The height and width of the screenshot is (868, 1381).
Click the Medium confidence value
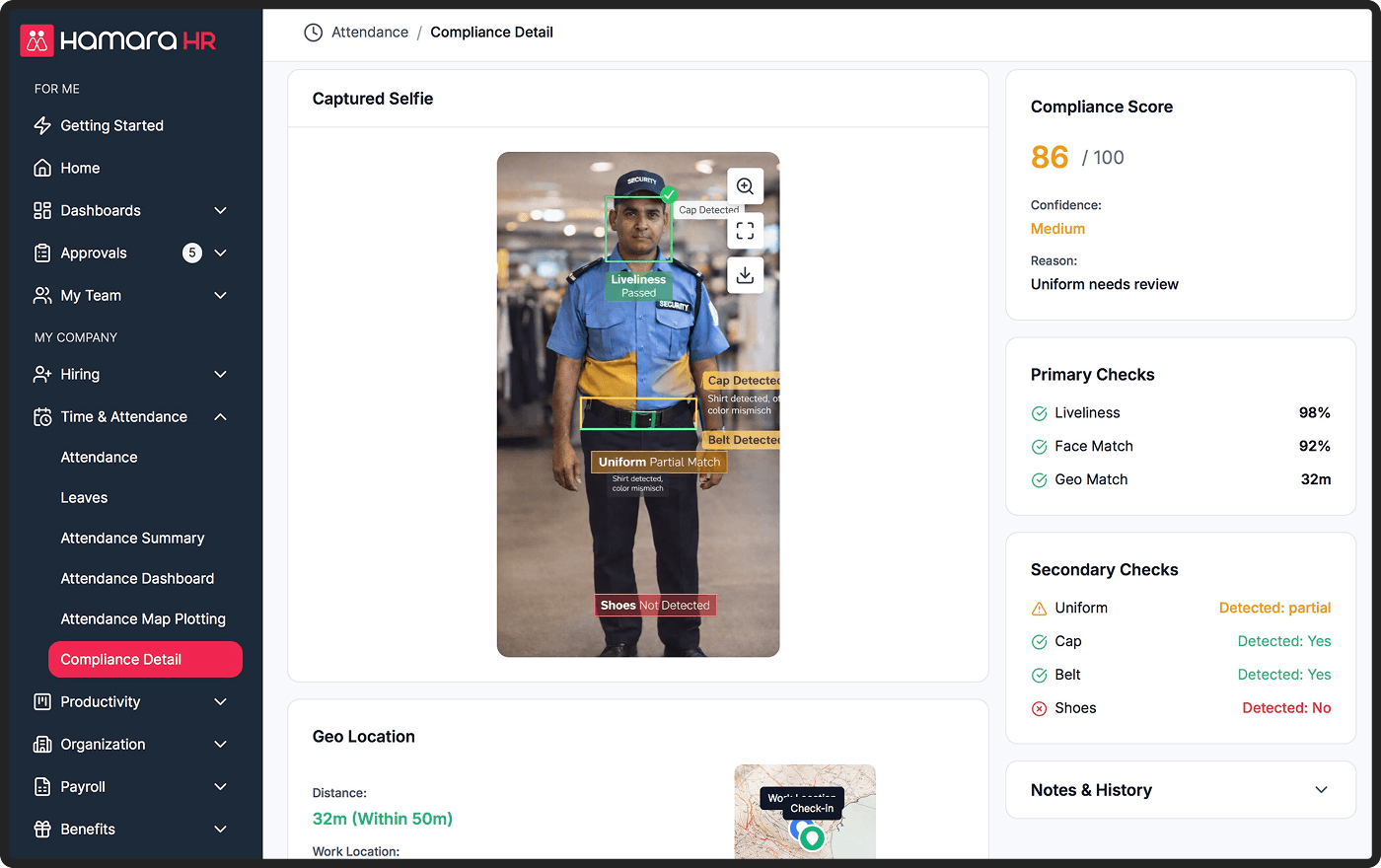(1057, 229)
